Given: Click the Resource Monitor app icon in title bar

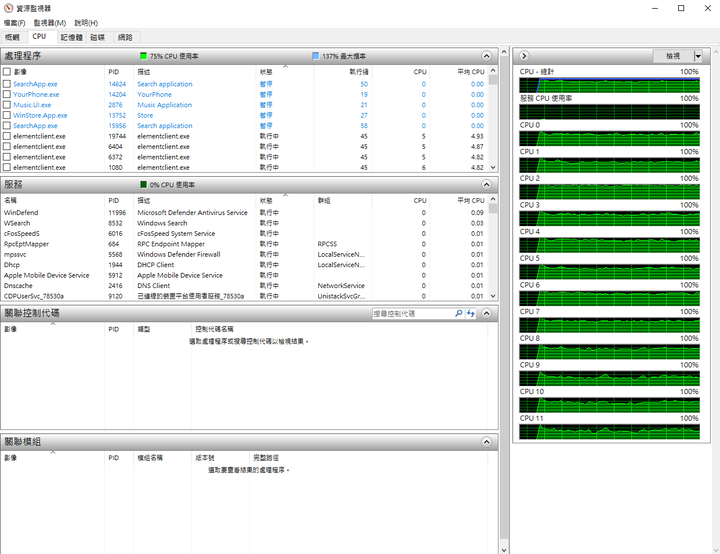Looking at the screenshot, I should coord(8,8).
